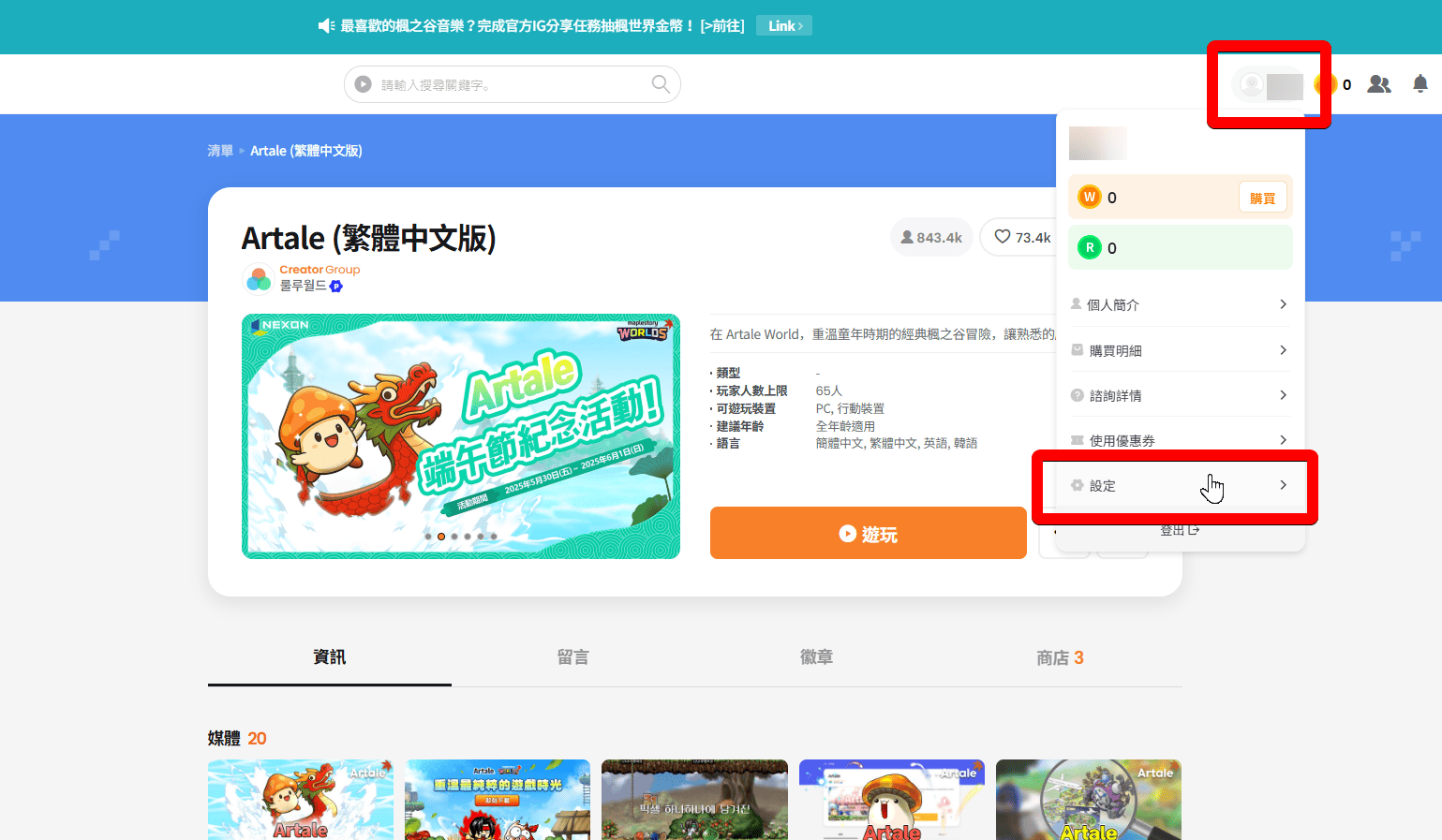Click the green R coin icon
1442x840 pixels.
tap(1089, 247)
